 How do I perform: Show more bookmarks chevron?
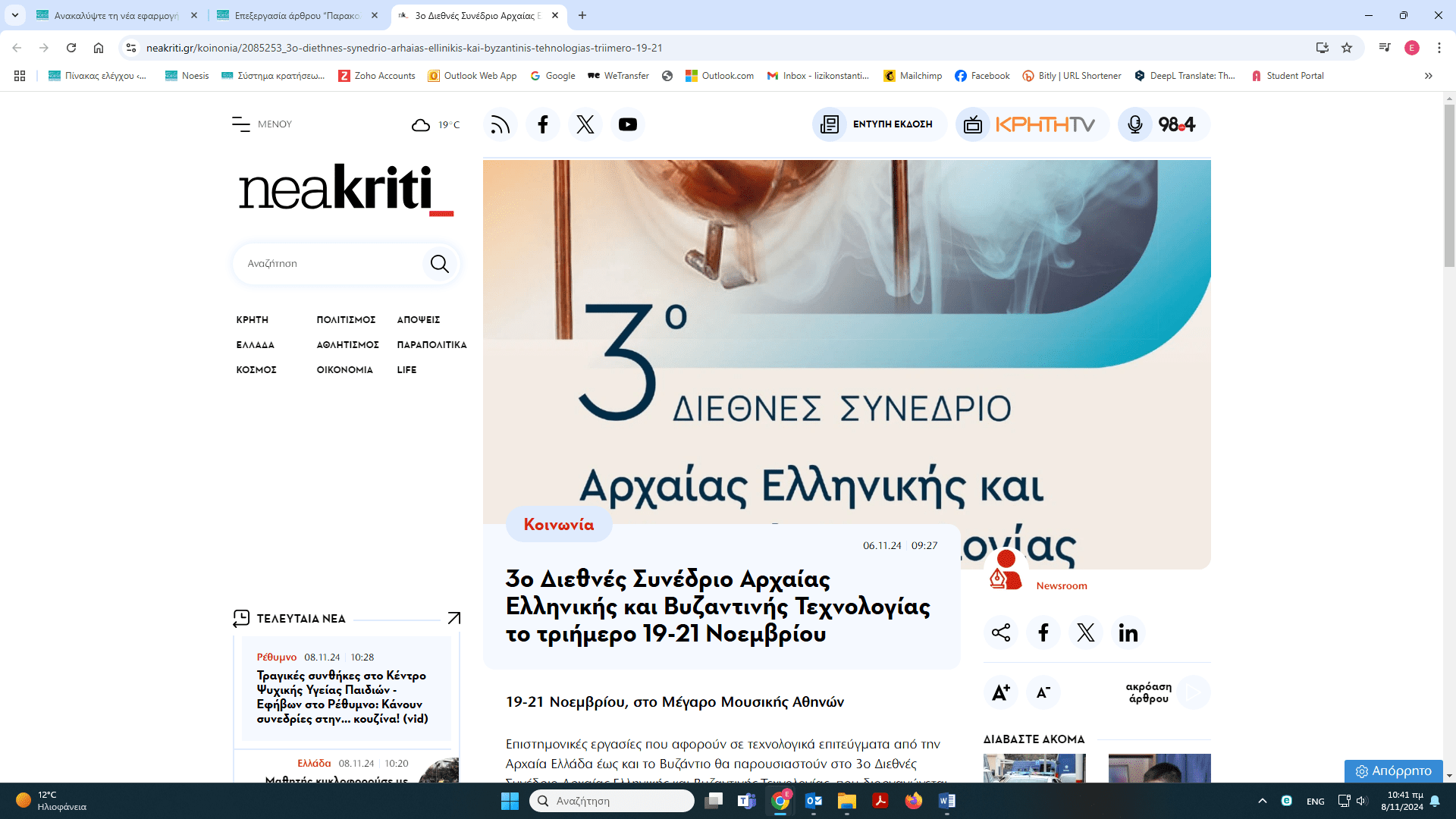click(x=1428, y=76)
